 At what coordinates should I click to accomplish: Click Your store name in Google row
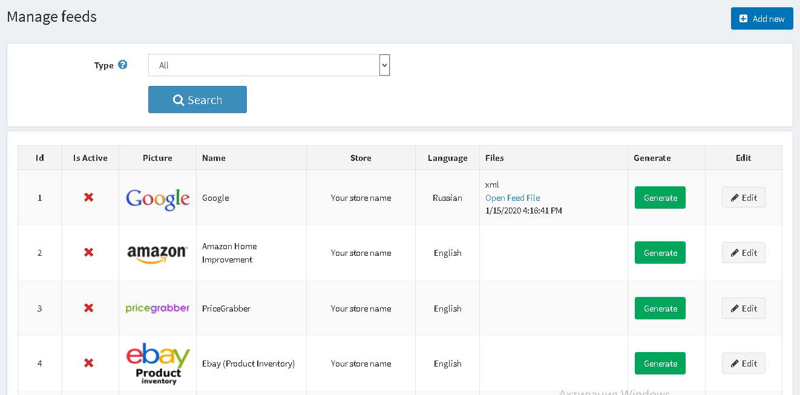click(361, 198)
